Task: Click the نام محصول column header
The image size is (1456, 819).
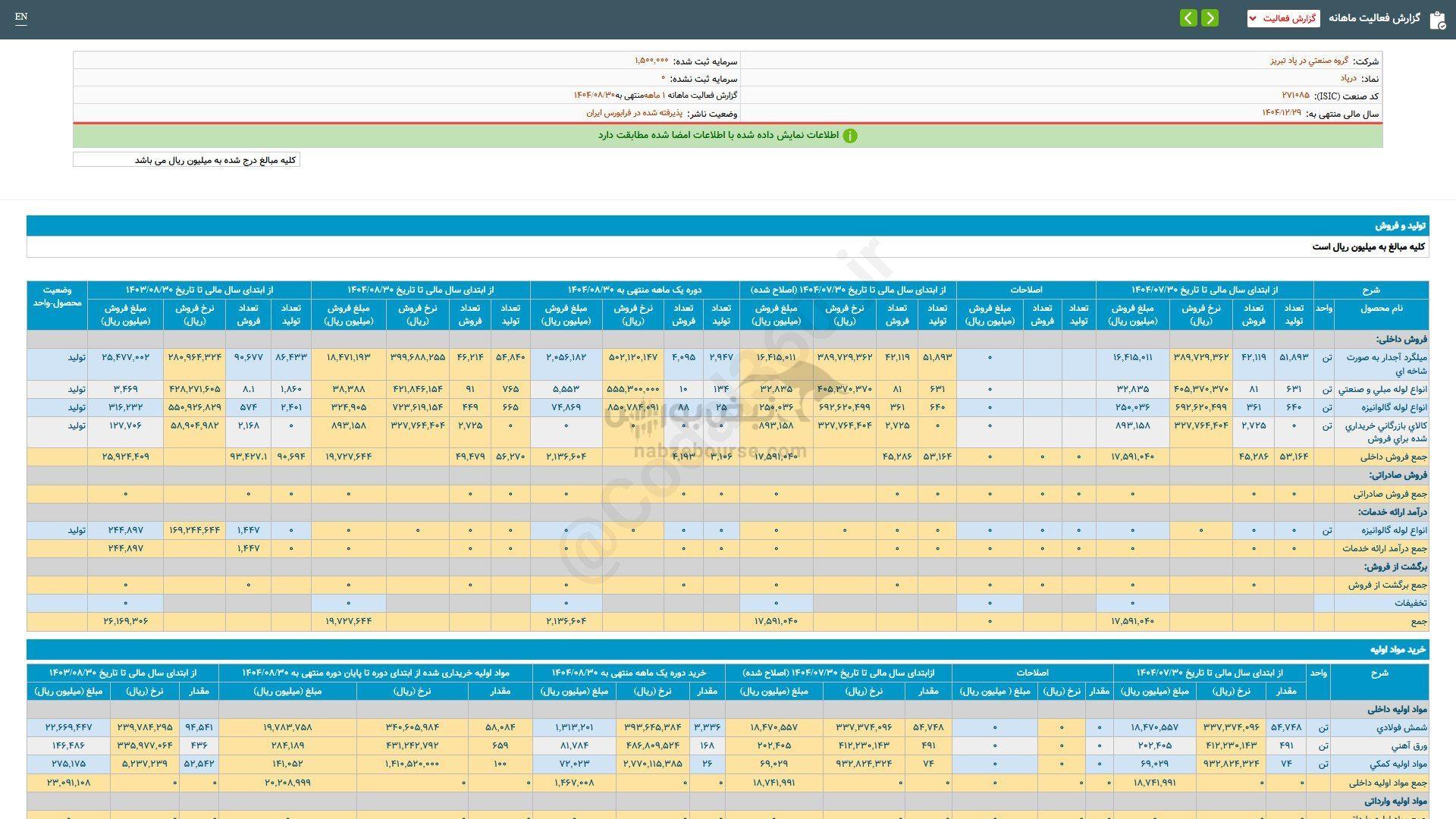Action: [x=1381, y=308]
